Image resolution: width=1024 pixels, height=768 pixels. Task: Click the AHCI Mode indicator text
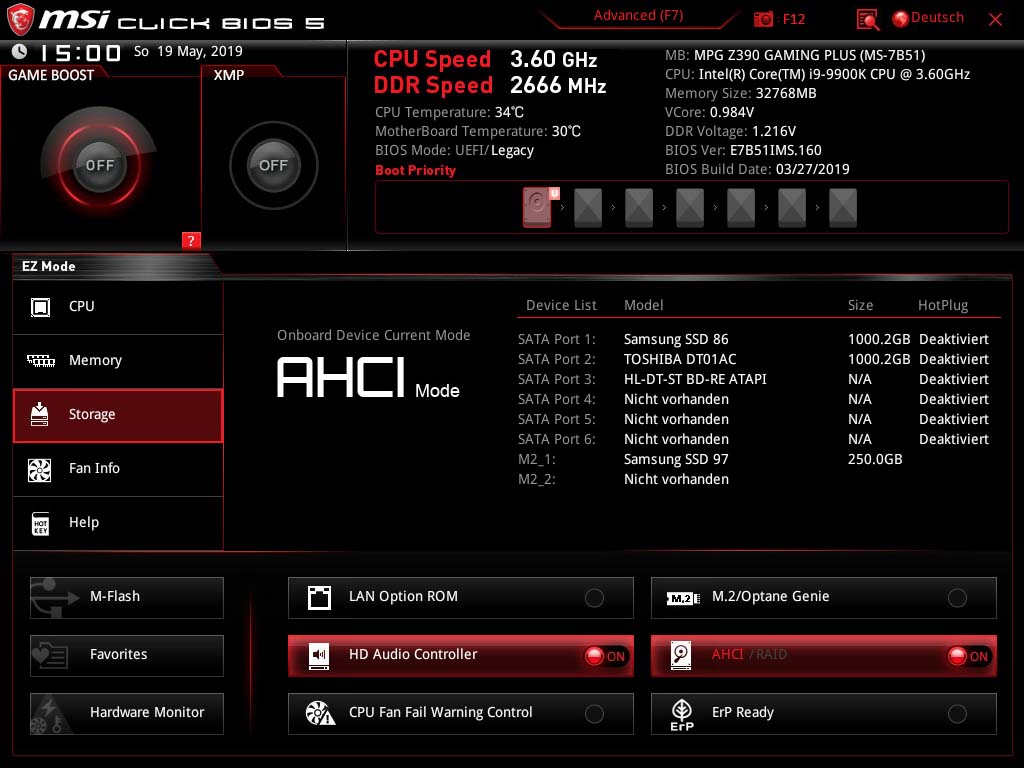pyautogui.click(x=368, y=378)
